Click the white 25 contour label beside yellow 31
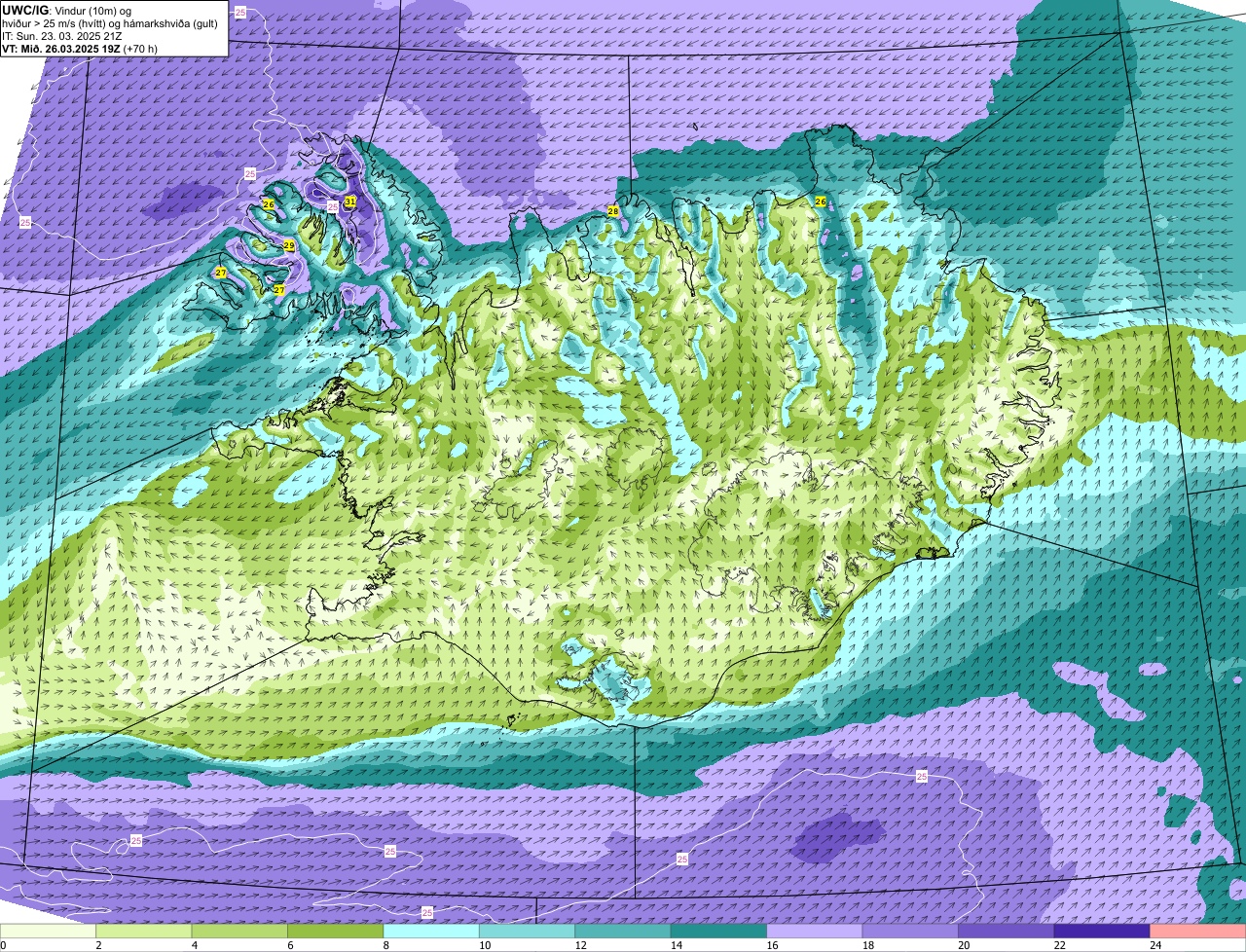 click(333, 206)
